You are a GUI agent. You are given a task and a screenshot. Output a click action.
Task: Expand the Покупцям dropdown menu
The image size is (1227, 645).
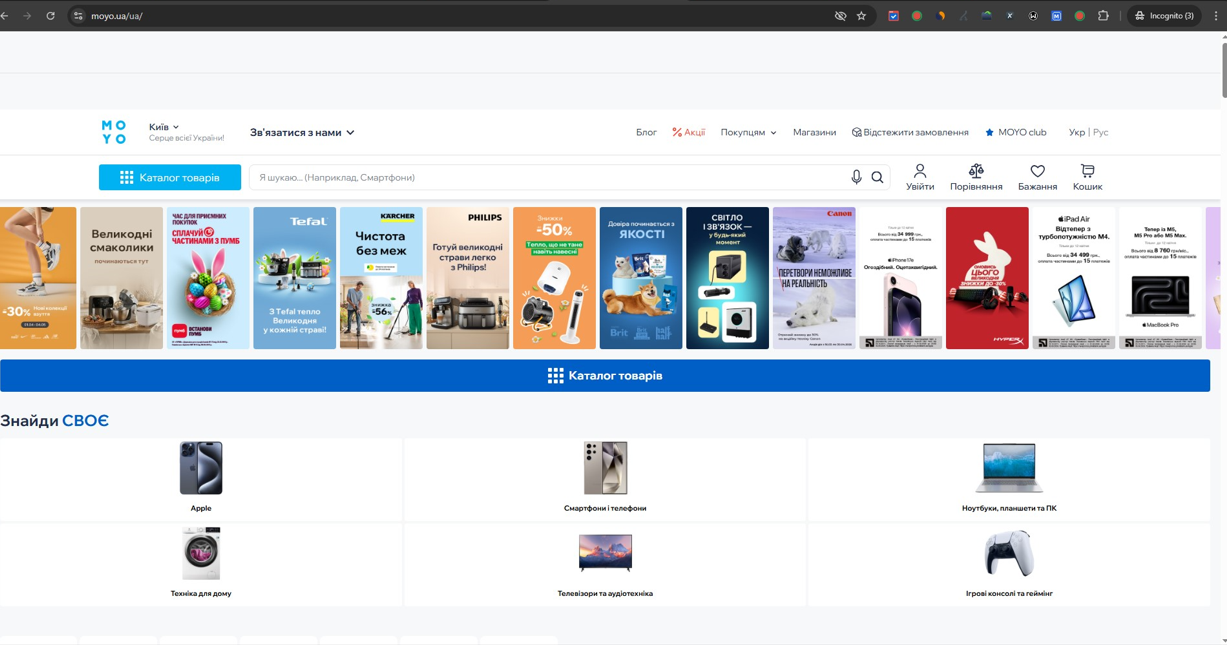[x=748, y=132]
